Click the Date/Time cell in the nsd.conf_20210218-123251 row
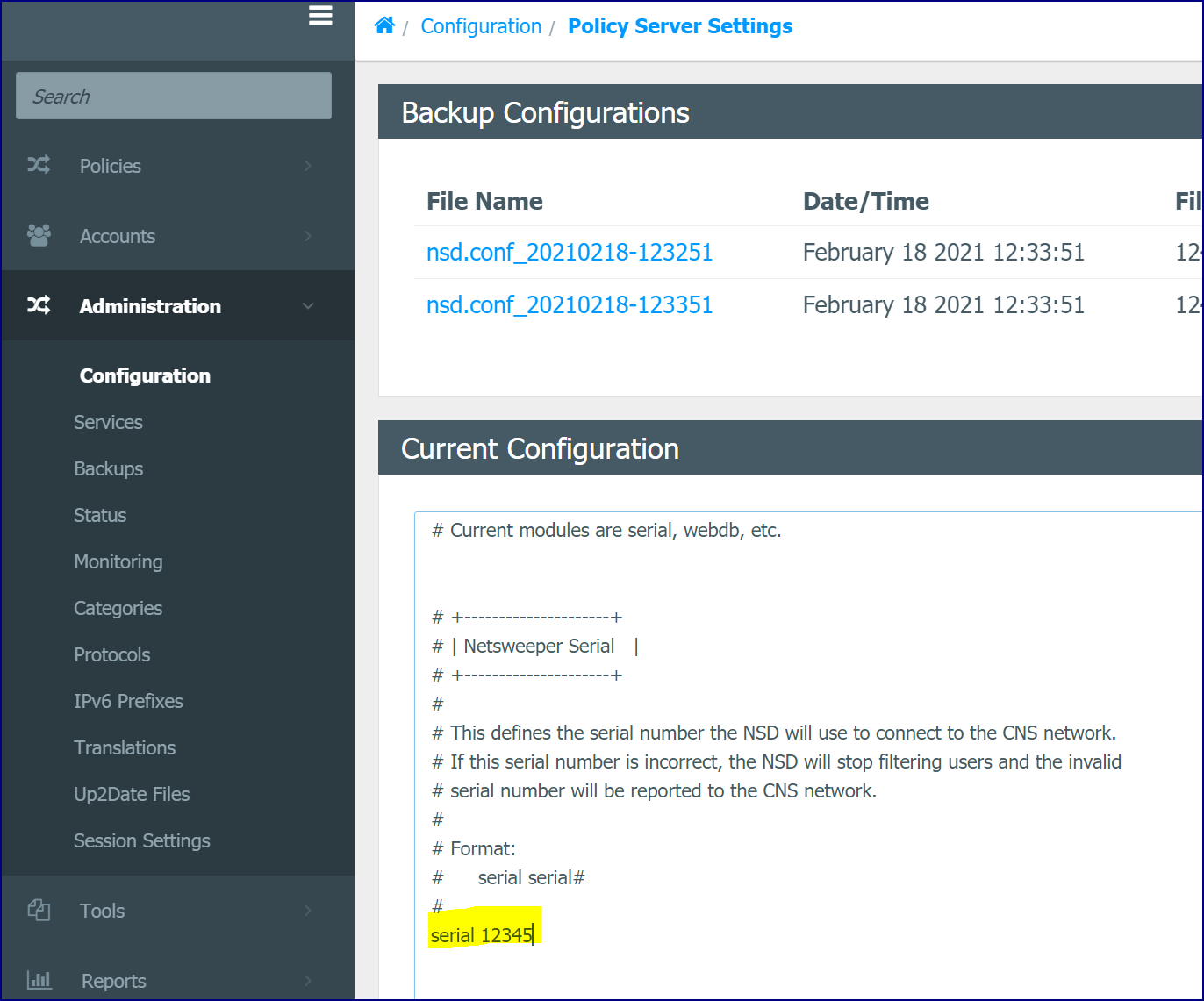The image size is (1204, 1001). 943,253
